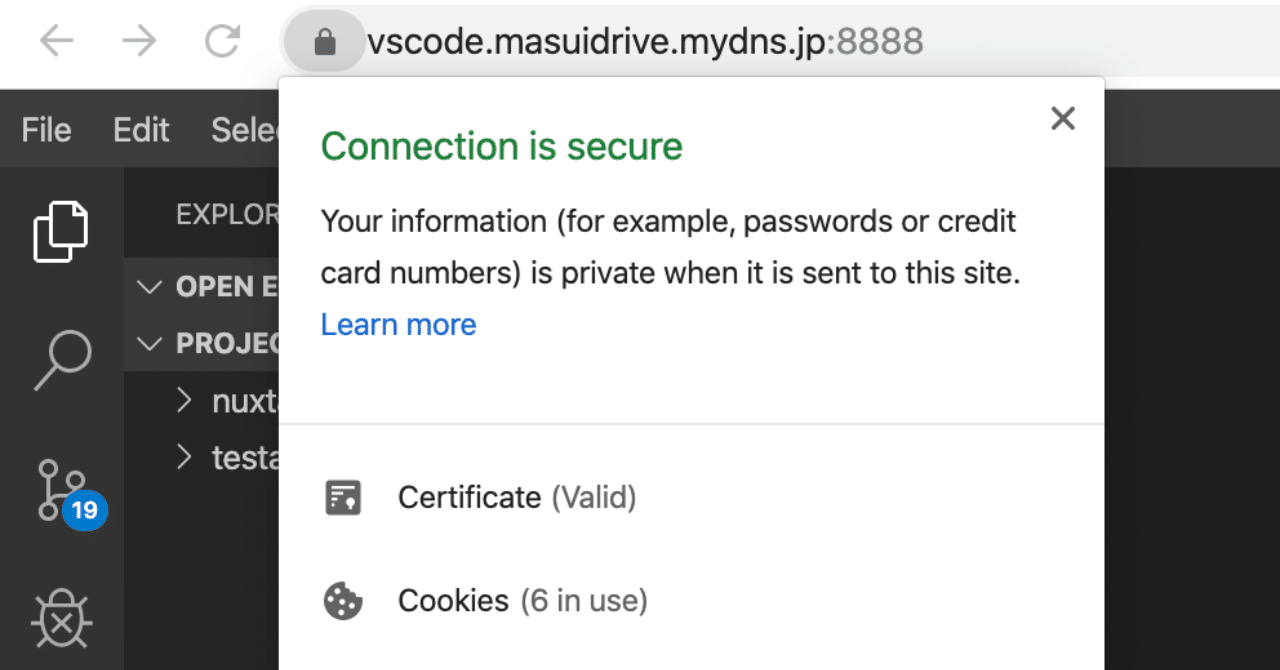Image resolution: width=1280 pixels, height=670 pixels.
Task: Open the Explorer sidebar icon
Action: click(x=60, y=231)
